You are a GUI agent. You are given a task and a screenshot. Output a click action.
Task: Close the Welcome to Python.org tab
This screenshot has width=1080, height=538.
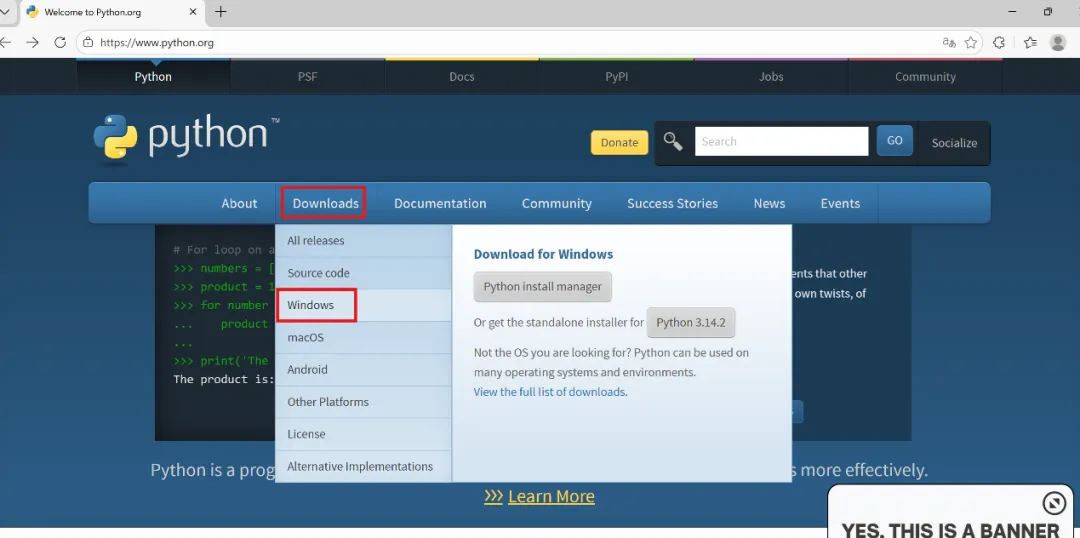(193, 12)
